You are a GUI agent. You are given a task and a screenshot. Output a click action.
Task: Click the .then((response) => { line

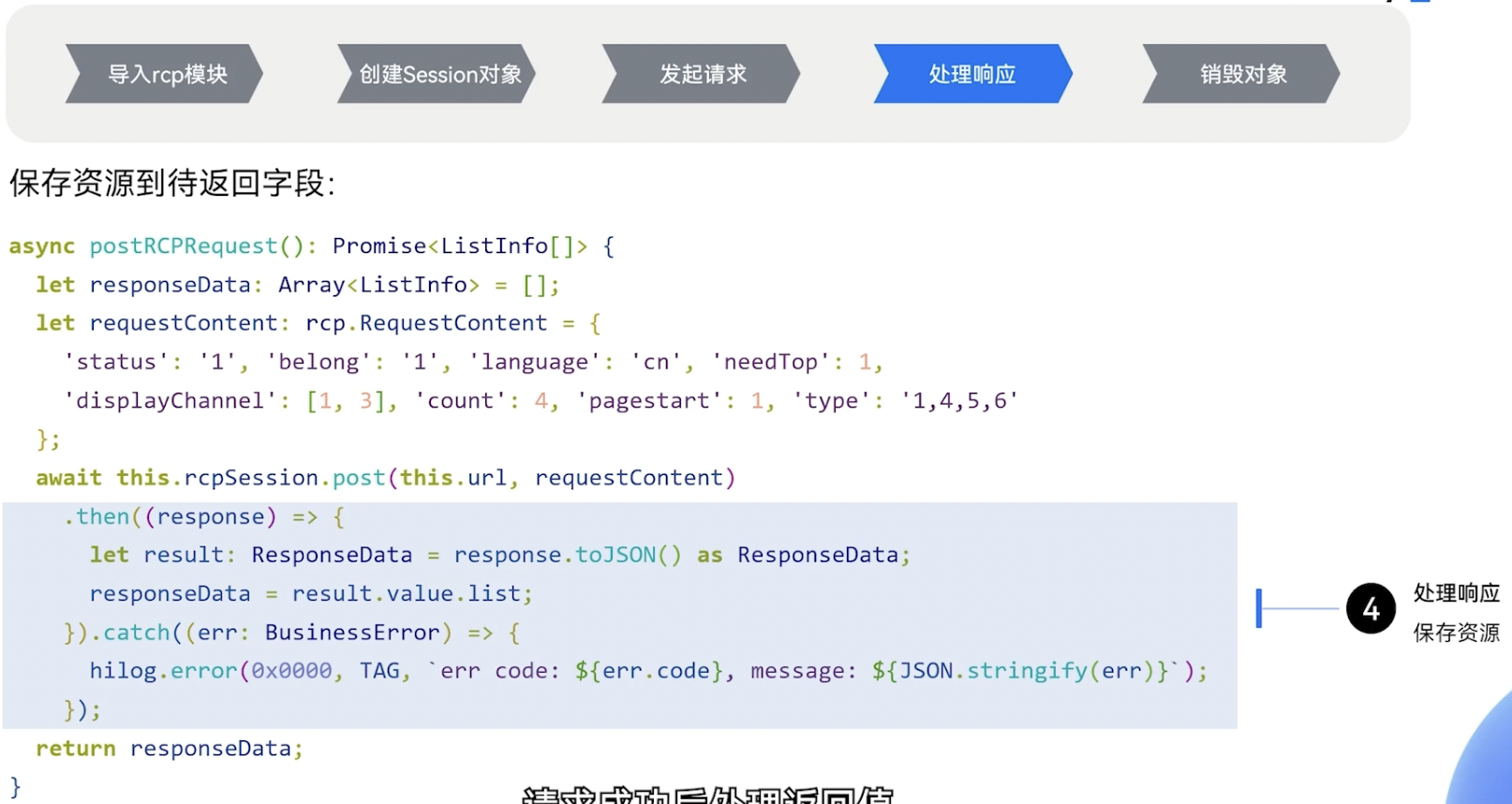(x=204, y=517)
